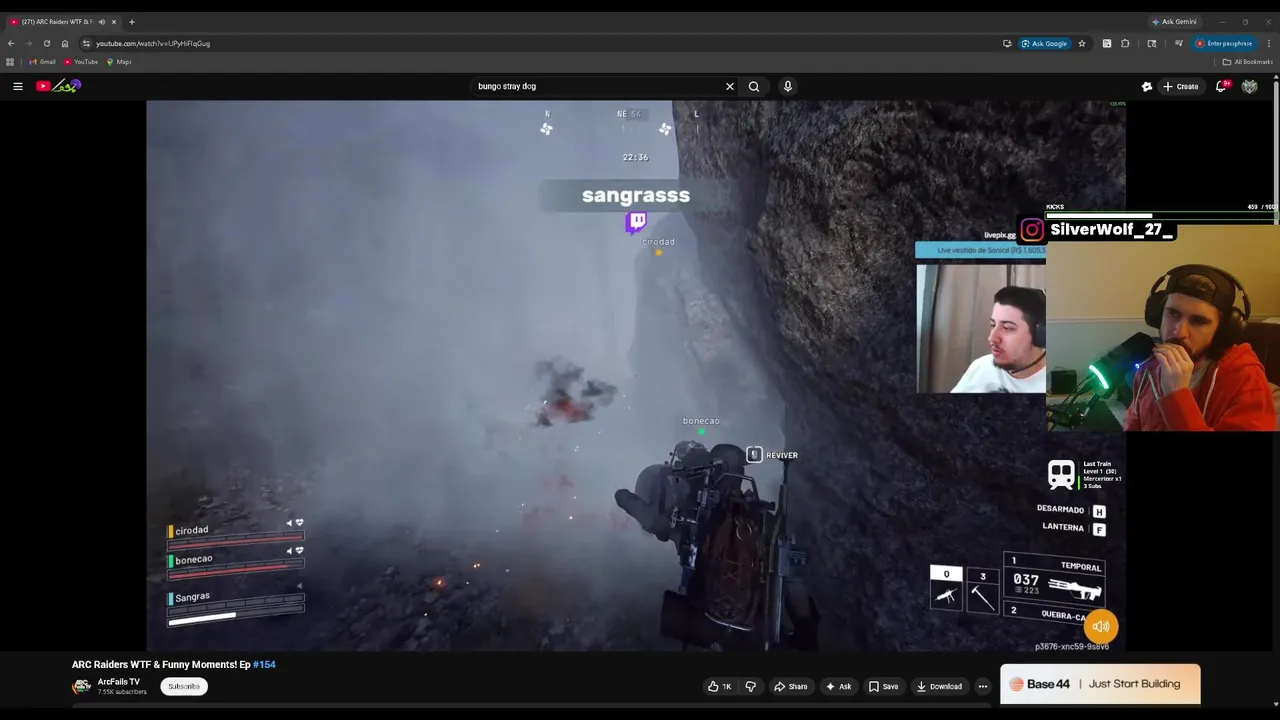Open the Chrome three-dot menu
This screenshot has height=720, width=1280.
[x=1269, y=43]
